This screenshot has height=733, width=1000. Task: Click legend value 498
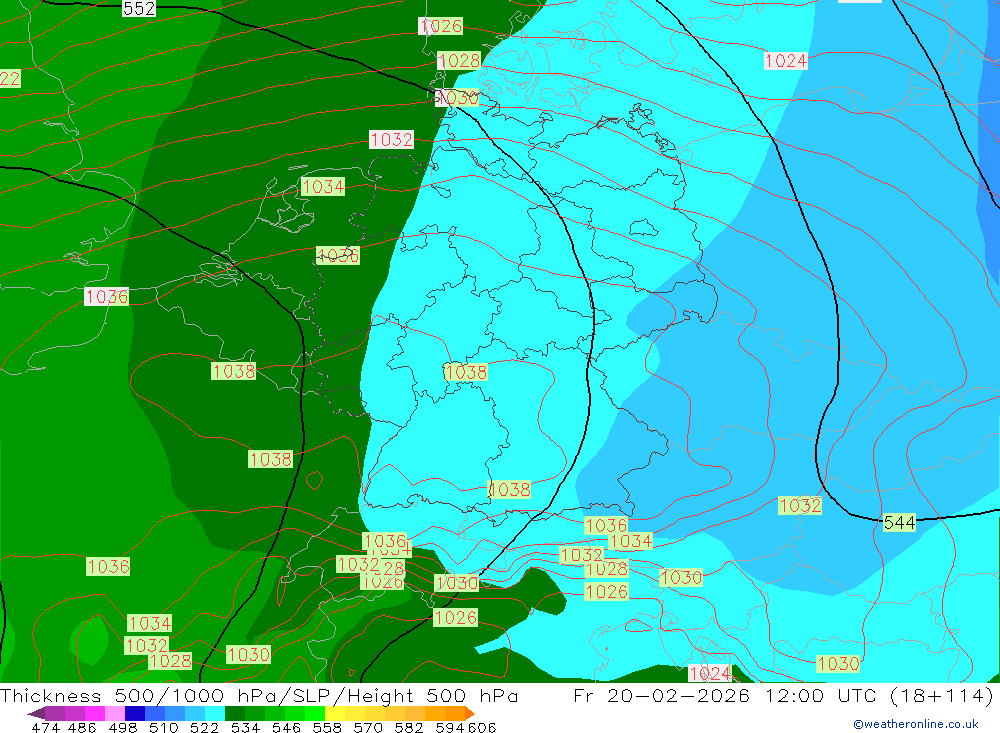(122, 728)
